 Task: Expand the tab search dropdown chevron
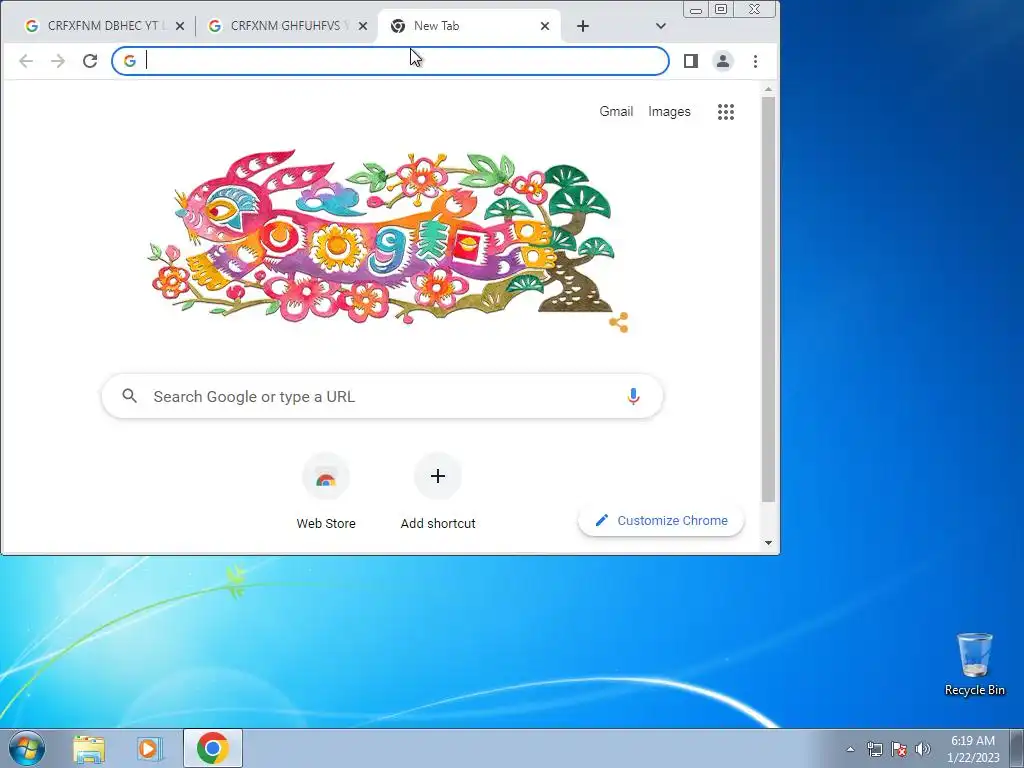point(661,26)
